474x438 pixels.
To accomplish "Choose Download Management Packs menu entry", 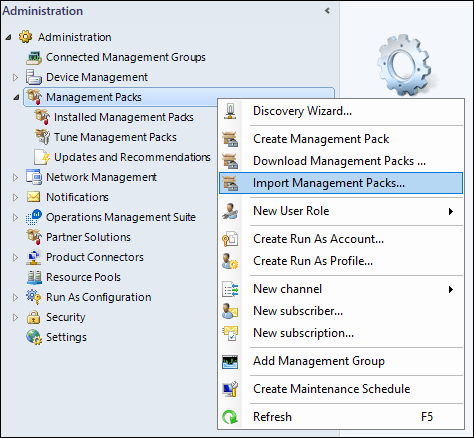I will (341, 161).
